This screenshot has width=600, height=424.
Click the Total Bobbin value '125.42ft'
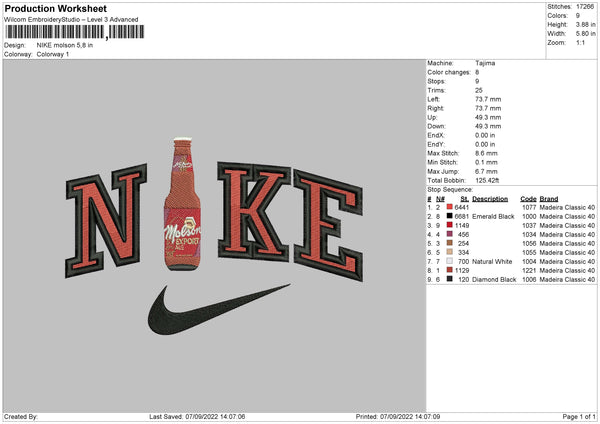(x=487, y=180)
